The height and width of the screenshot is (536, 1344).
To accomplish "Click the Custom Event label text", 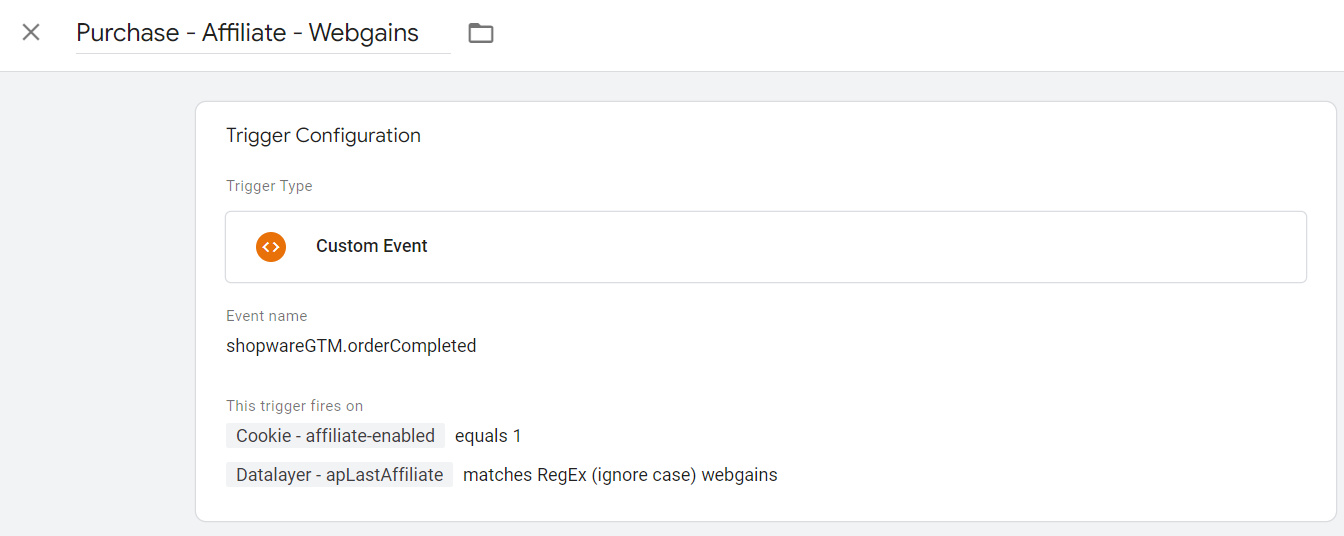I will [372, 246].
